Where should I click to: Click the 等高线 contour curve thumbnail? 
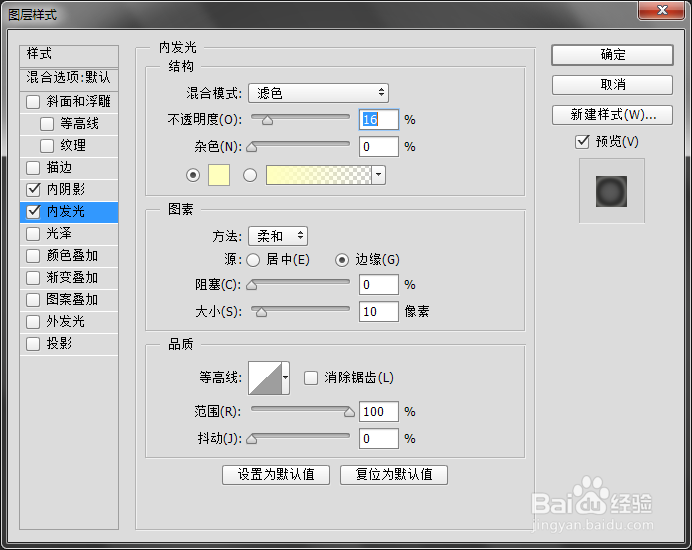coord(265,378)
